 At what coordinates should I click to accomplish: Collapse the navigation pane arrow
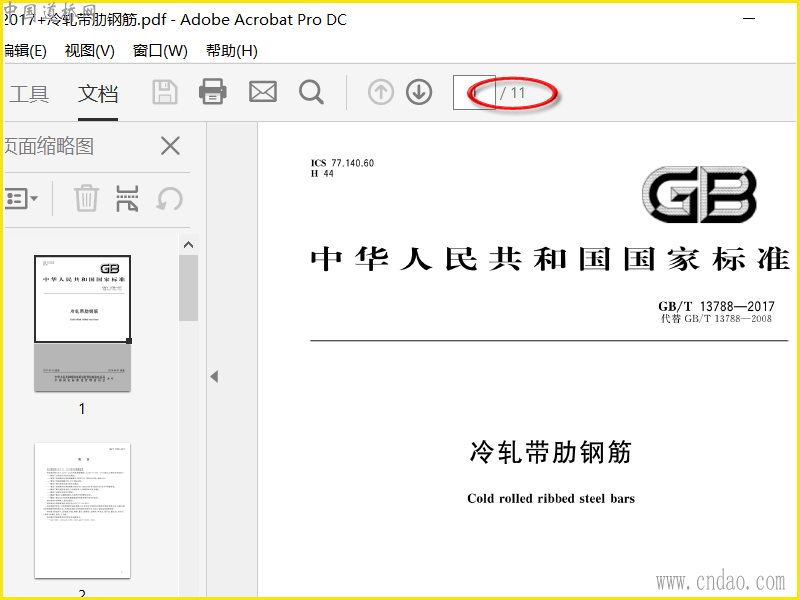tap(214, 377)
